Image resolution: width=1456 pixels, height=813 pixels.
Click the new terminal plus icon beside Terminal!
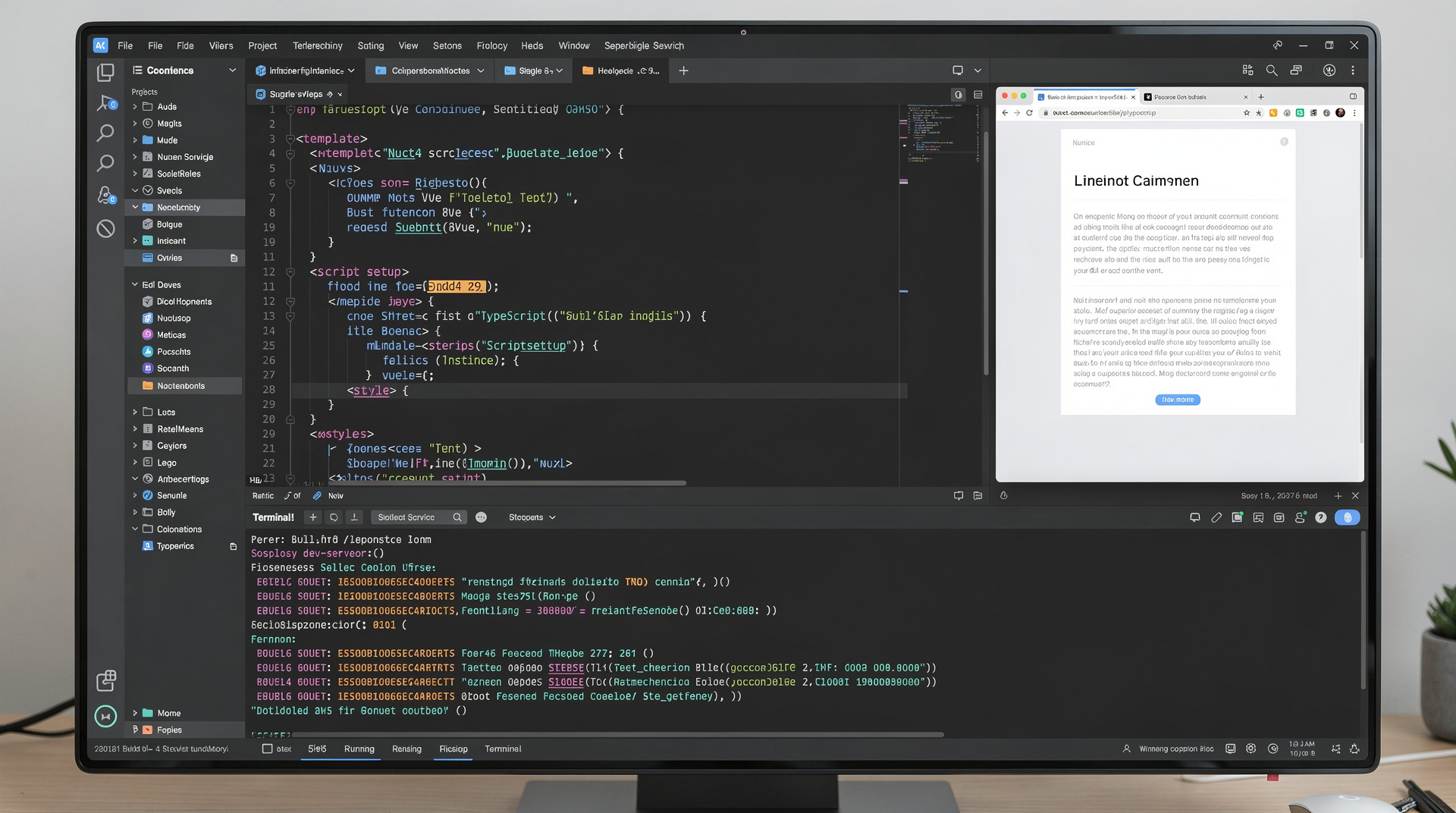312,517
